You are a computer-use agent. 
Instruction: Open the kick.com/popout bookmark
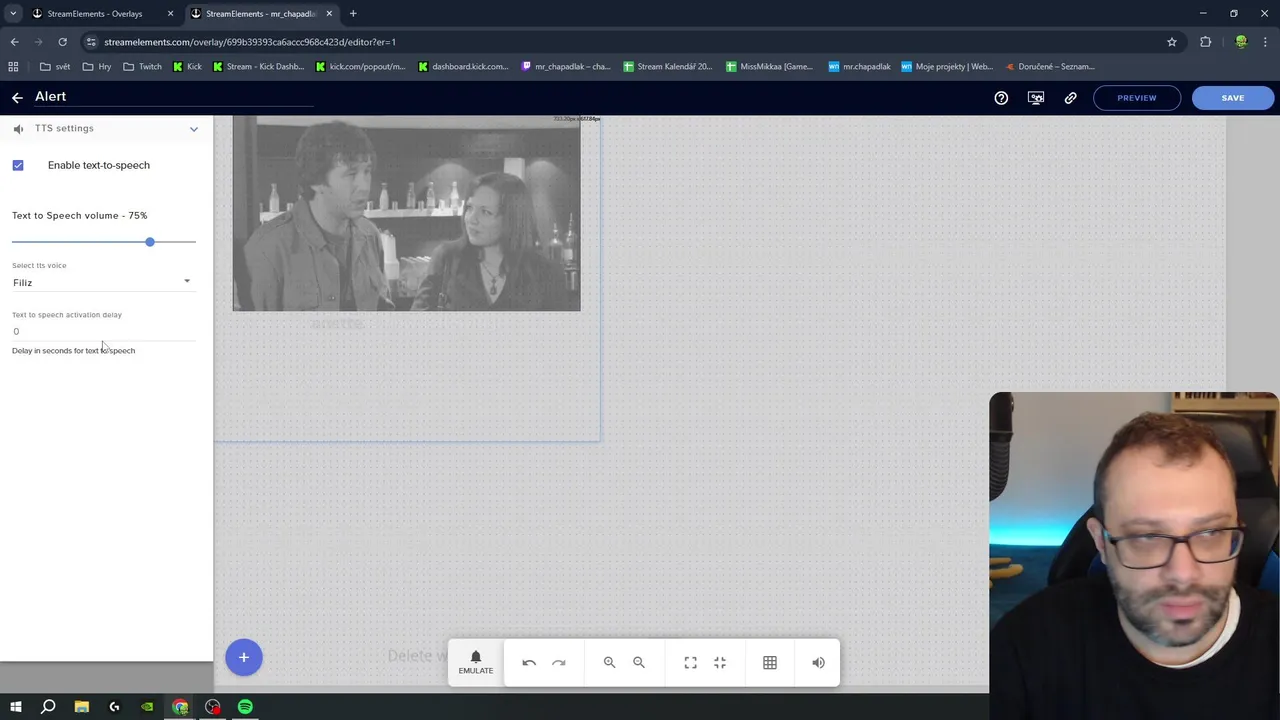(360, 67)
